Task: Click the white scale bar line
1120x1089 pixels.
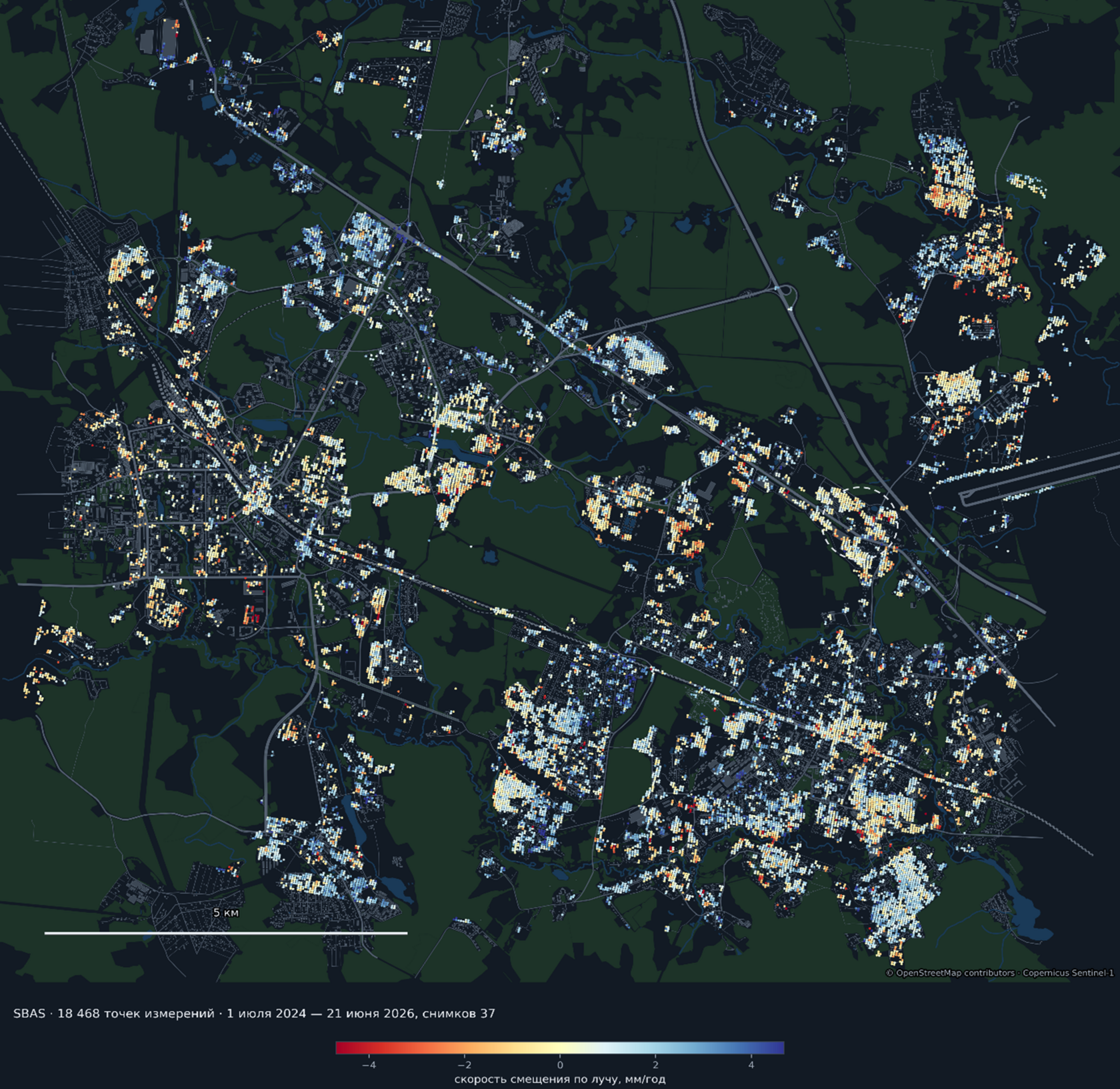Action: (226, 933)
